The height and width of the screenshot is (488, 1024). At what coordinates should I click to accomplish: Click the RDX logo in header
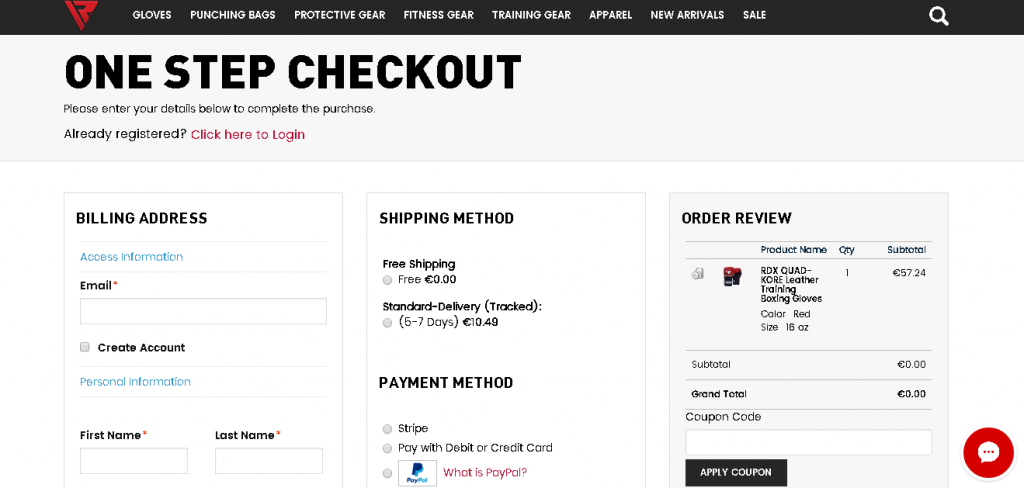click(81, 14)
